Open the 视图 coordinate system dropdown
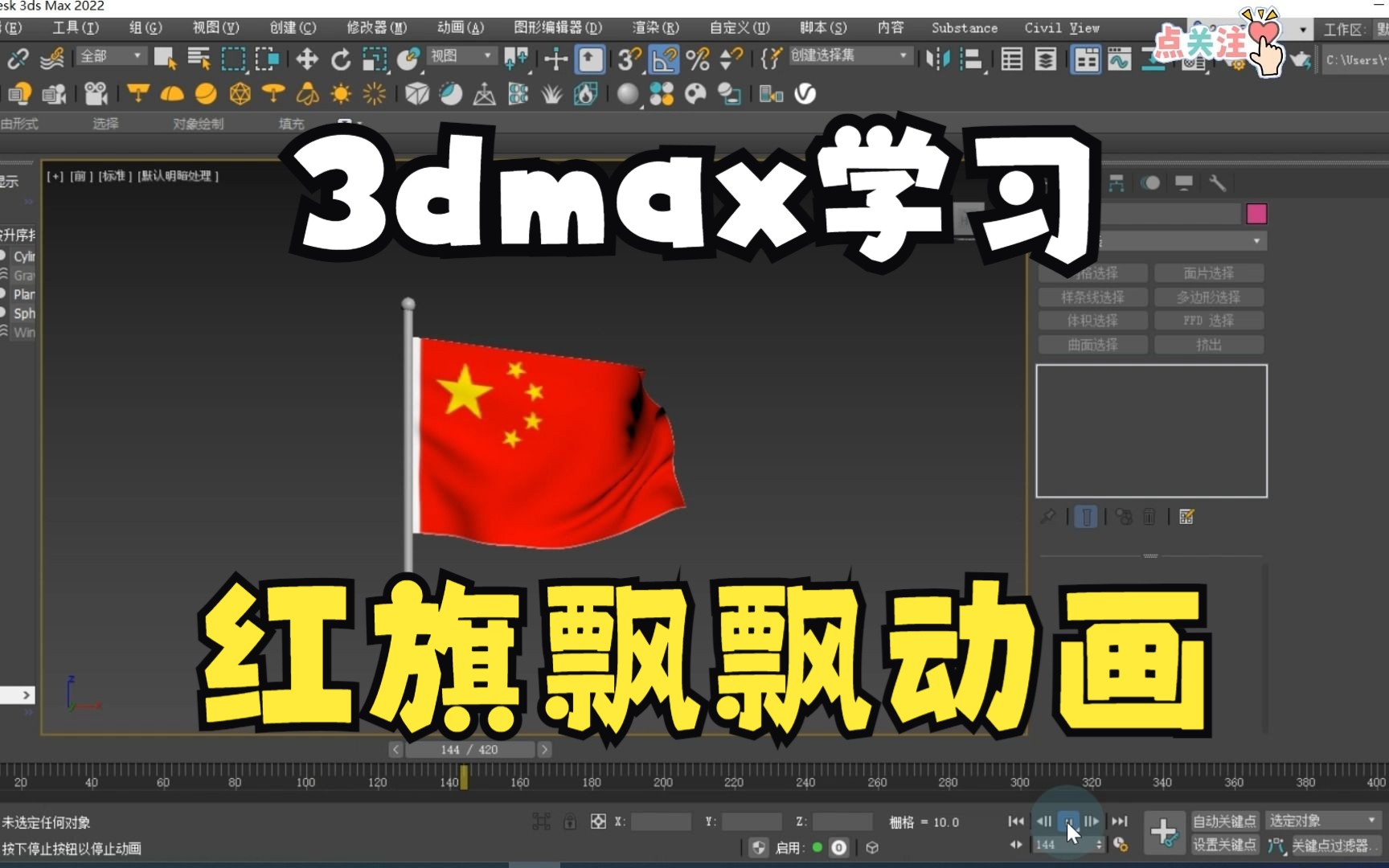 pos(462,56)
